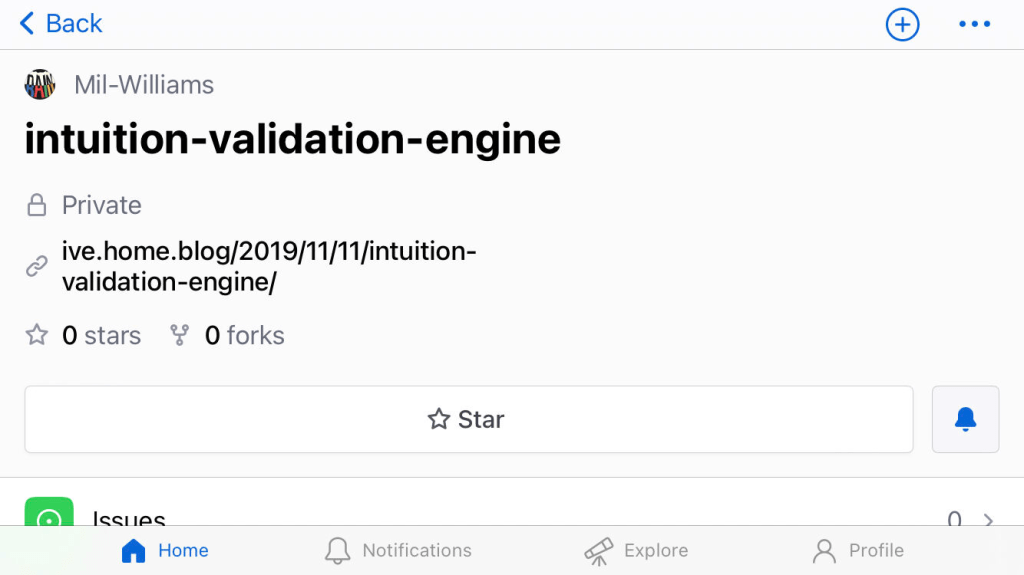The image size is (1024, 575).
Task: Go to the Profile tab
Action: 858,550
